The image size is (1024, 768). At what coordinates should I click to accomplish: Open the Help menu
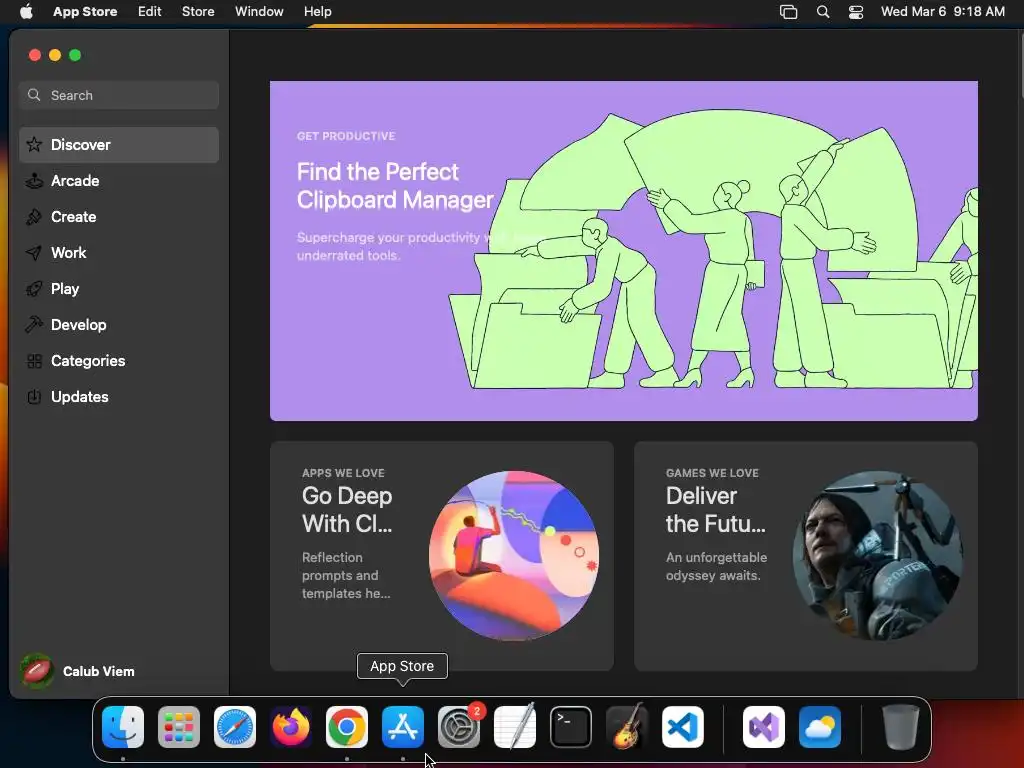click(x=317, y=12)
